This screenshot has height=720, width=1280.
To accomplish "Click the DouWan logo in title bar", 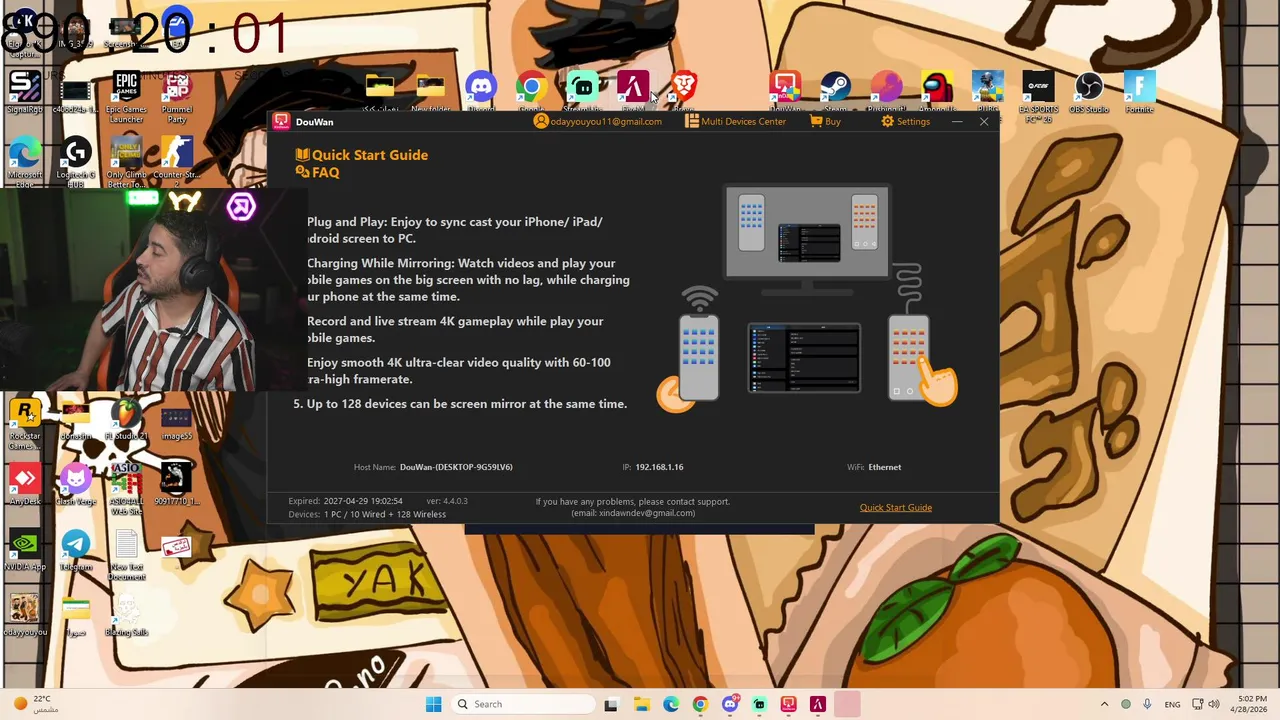I will pos(281,121).
